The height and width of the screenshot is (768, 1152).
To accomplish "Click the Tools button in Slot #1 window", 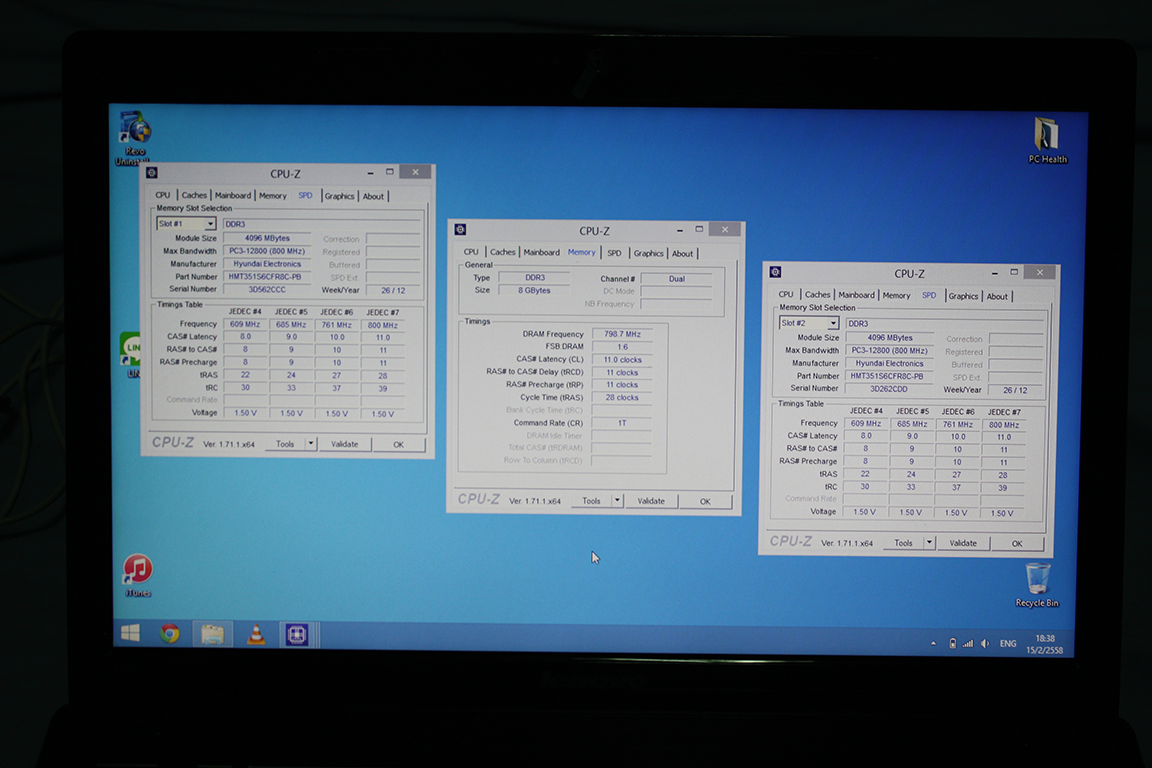I will [x=285, y=444].
